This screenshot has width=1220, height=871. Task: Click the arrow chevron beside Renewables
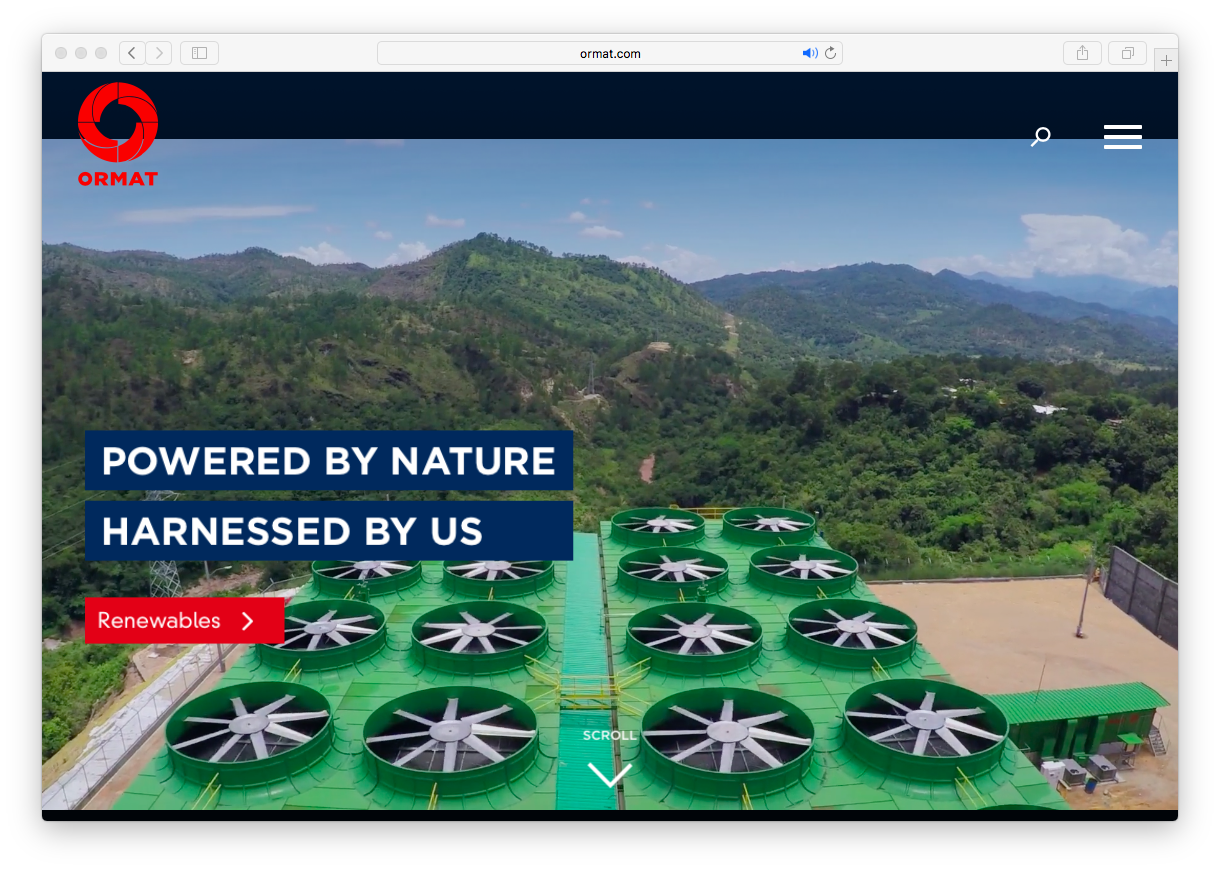click(248, 621)
